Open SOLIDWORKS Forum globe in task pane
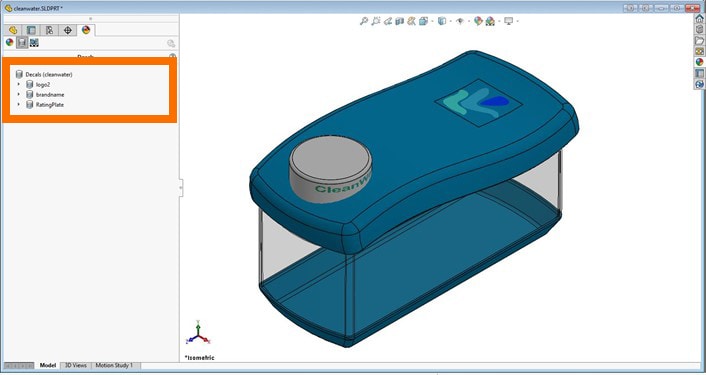The image size is (706, 375). [699, 84]
